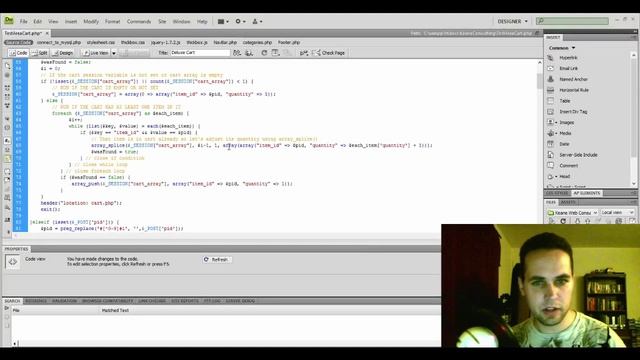
Task: Open the Insert menu
Action: coord(71,21)
